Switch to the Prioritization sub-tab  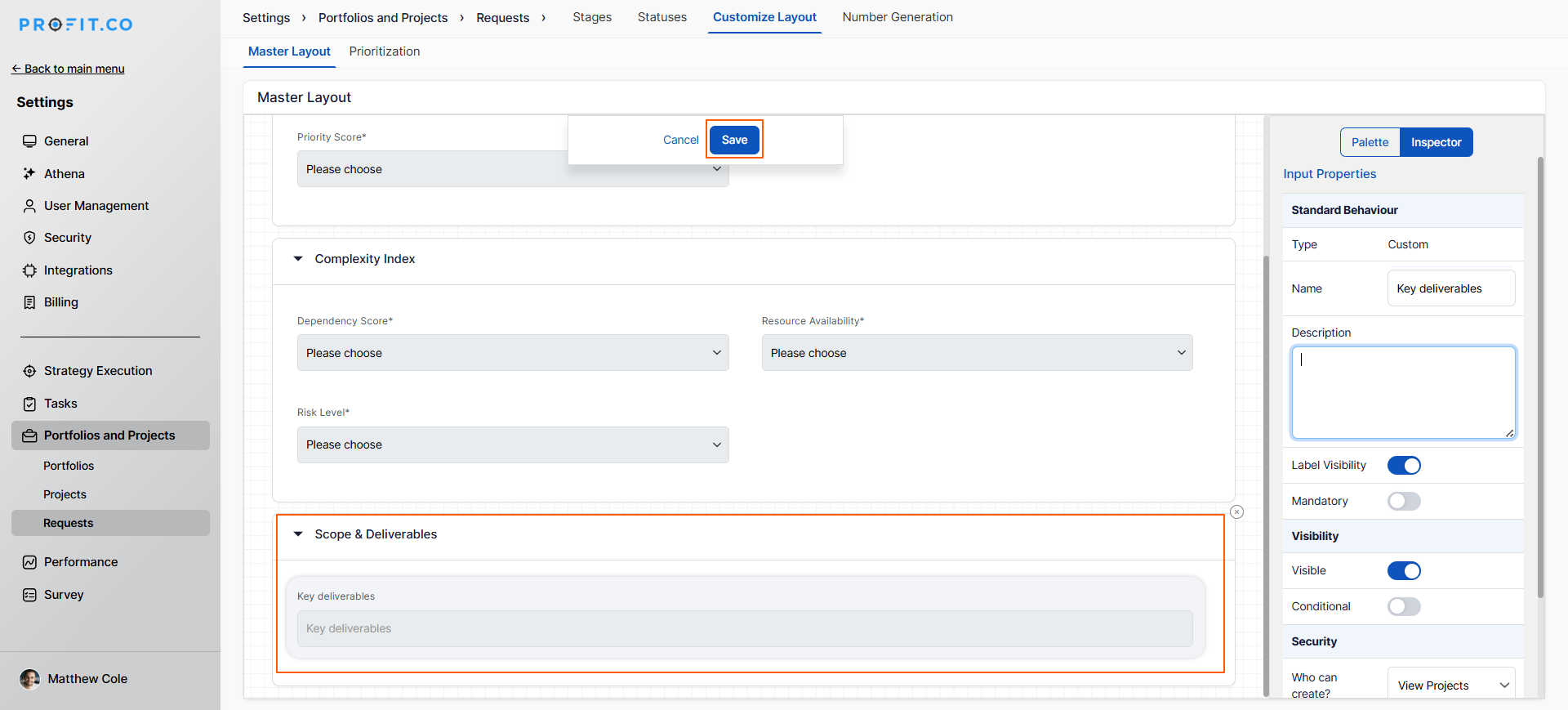tap(385, 51)
